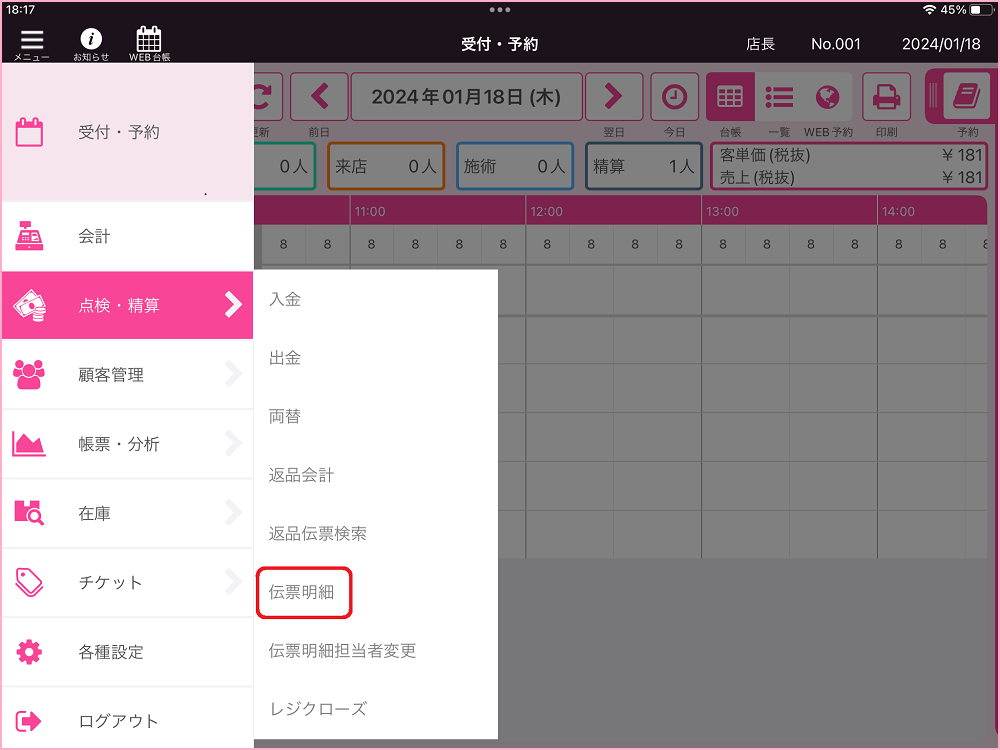Open the 会計 menu item
This screenshot has width=1000, height=750.
(126, 237)
